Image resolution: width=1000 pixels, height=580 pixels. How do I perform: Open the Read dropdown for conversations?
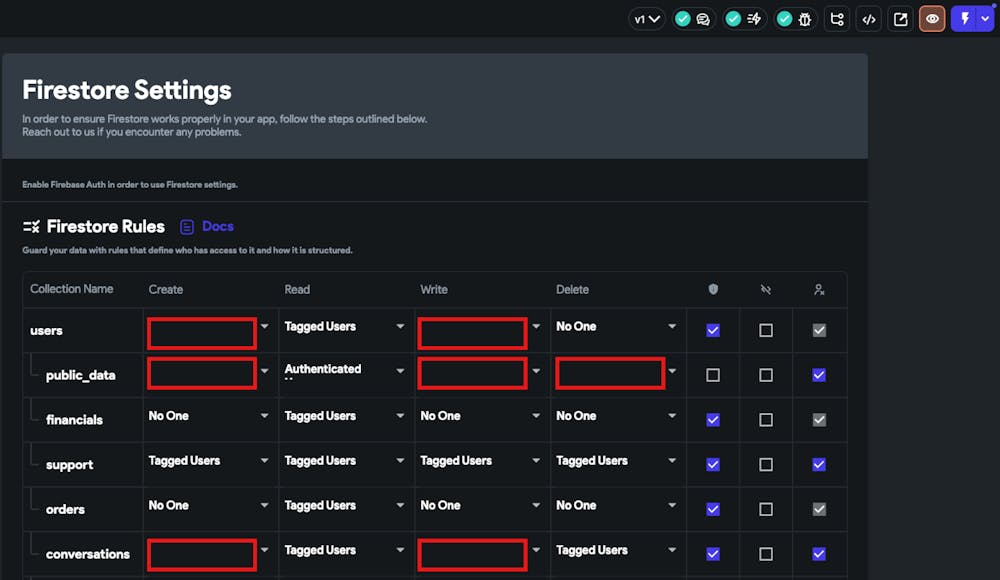click(344, 550)
